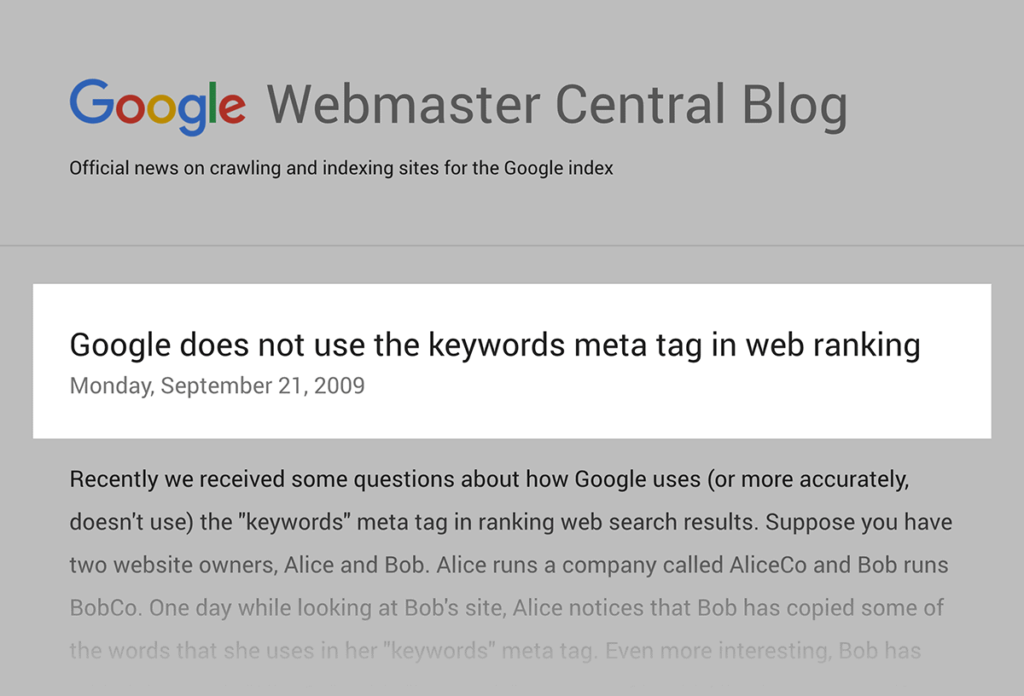Open the Webmaster Central Blog header title
1024x696 pixels.
557,105
